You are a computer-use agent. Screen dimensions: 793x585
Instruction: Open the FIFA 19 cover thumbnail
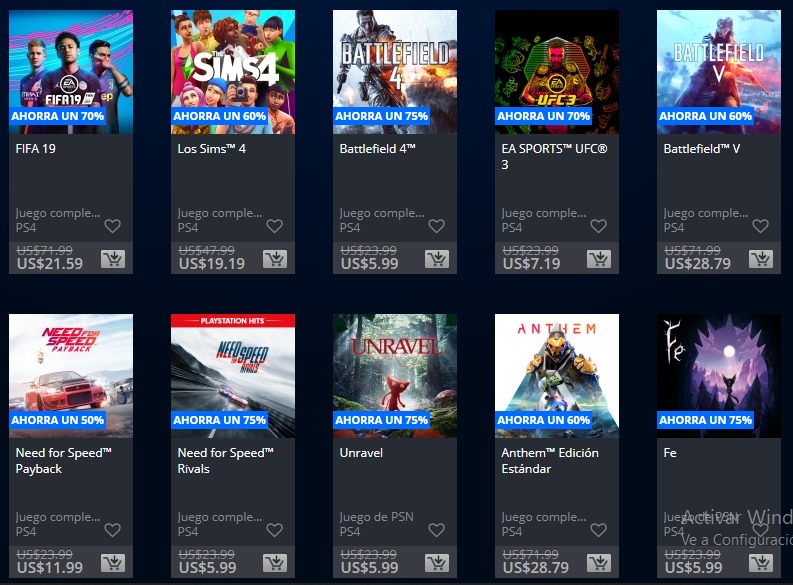[x=71, y=72]
